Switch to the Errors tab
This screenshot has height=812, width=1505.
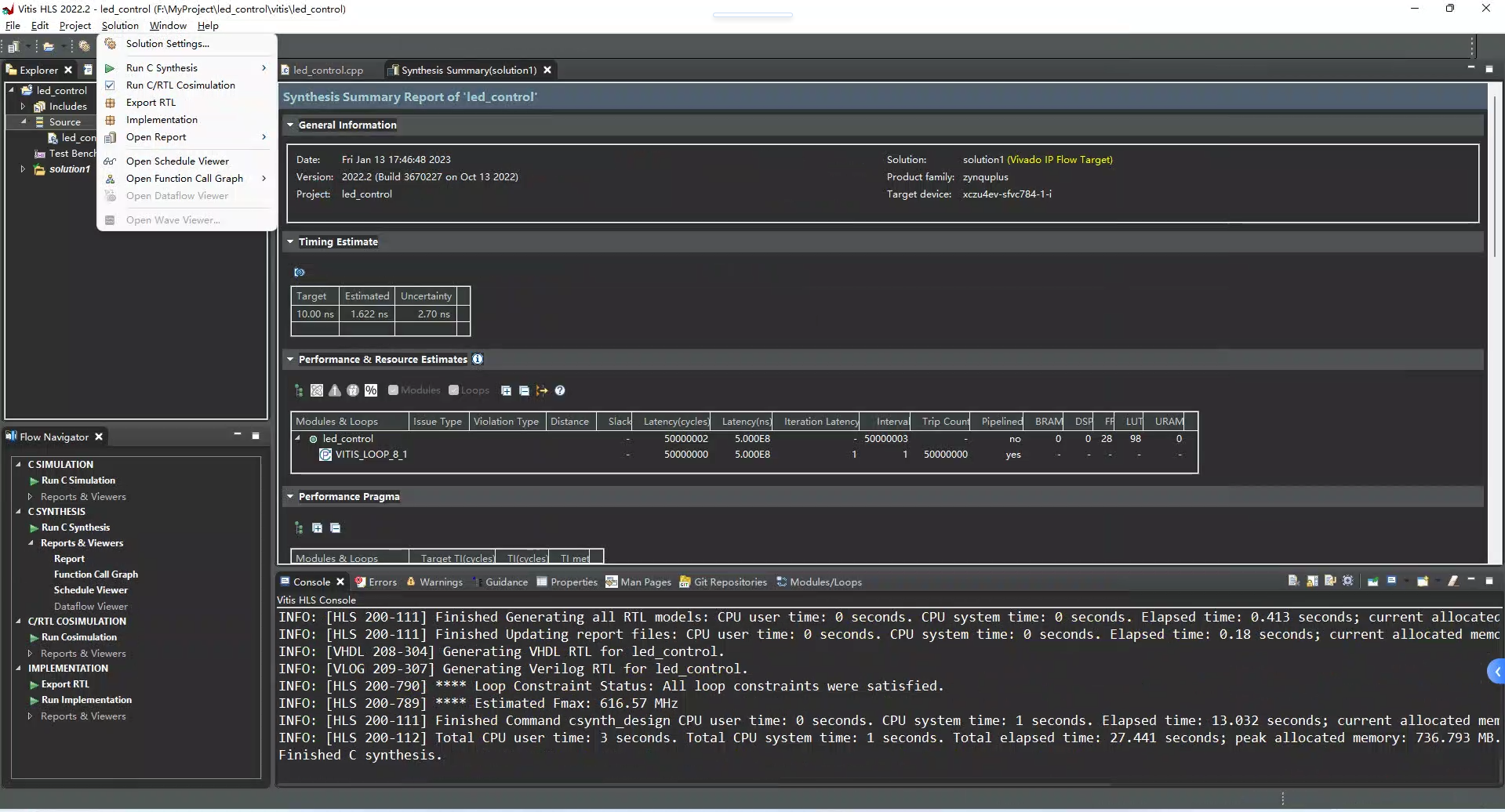click(x=376, y=582)
